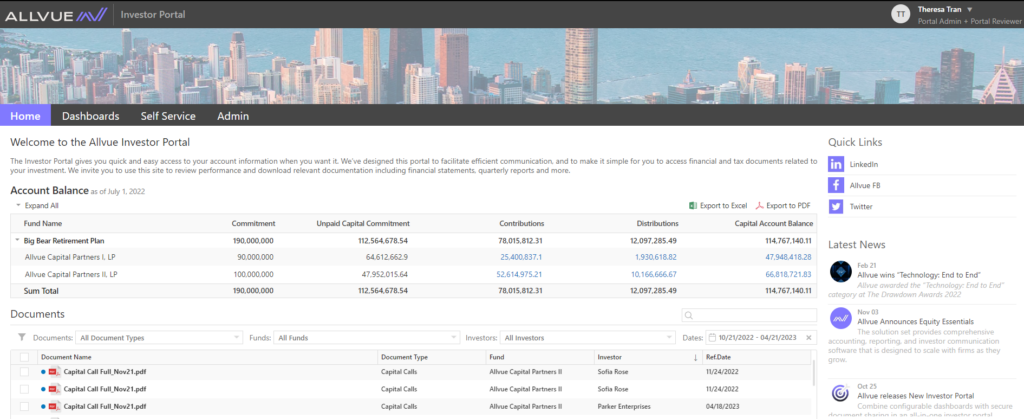Click the Excel icon beside Export to Excel
The image size is (1024, 419).
(x=693, y=206)
